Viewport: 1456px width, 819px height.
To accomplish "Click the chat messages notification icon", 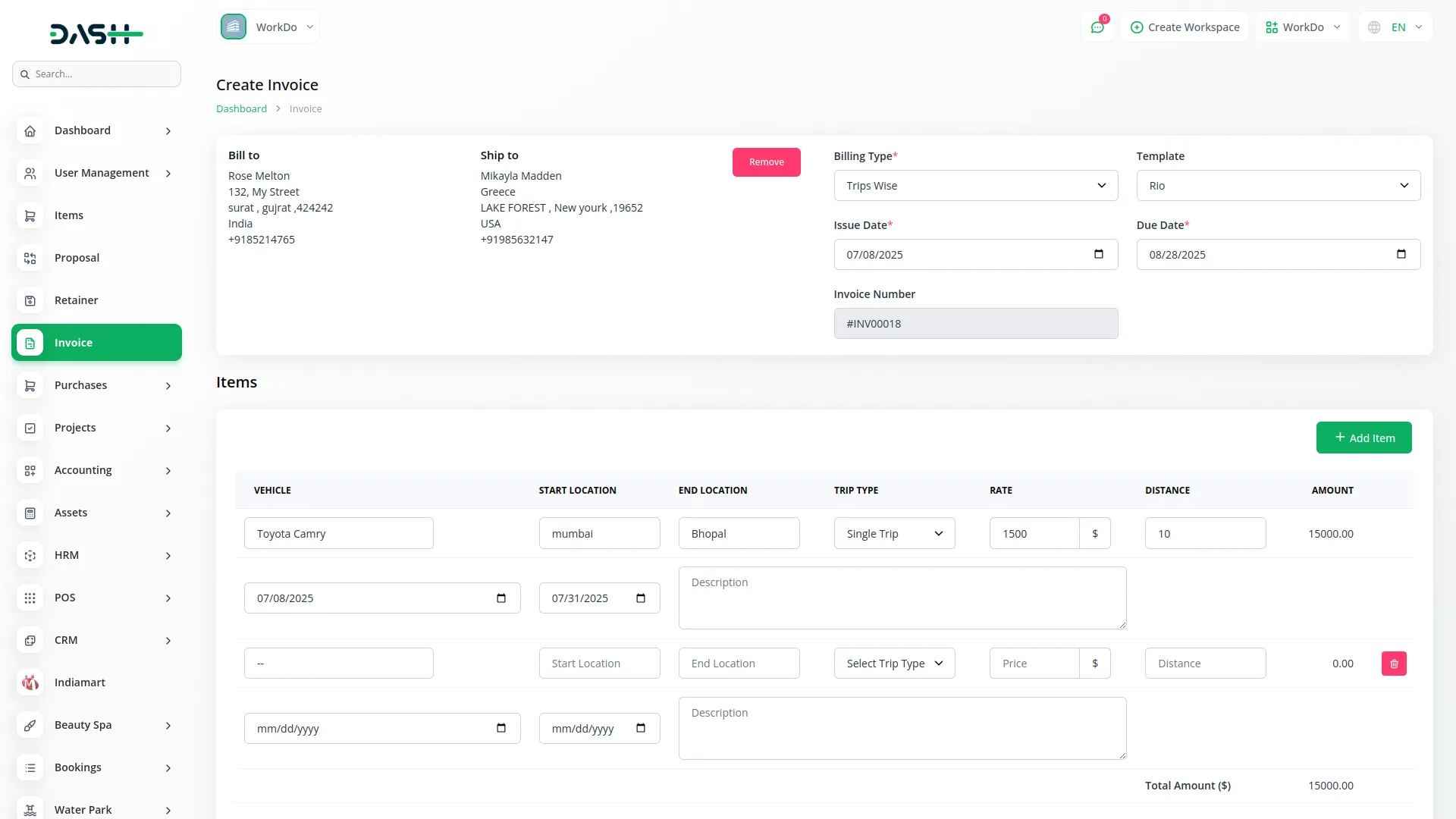I will 1097,27.
